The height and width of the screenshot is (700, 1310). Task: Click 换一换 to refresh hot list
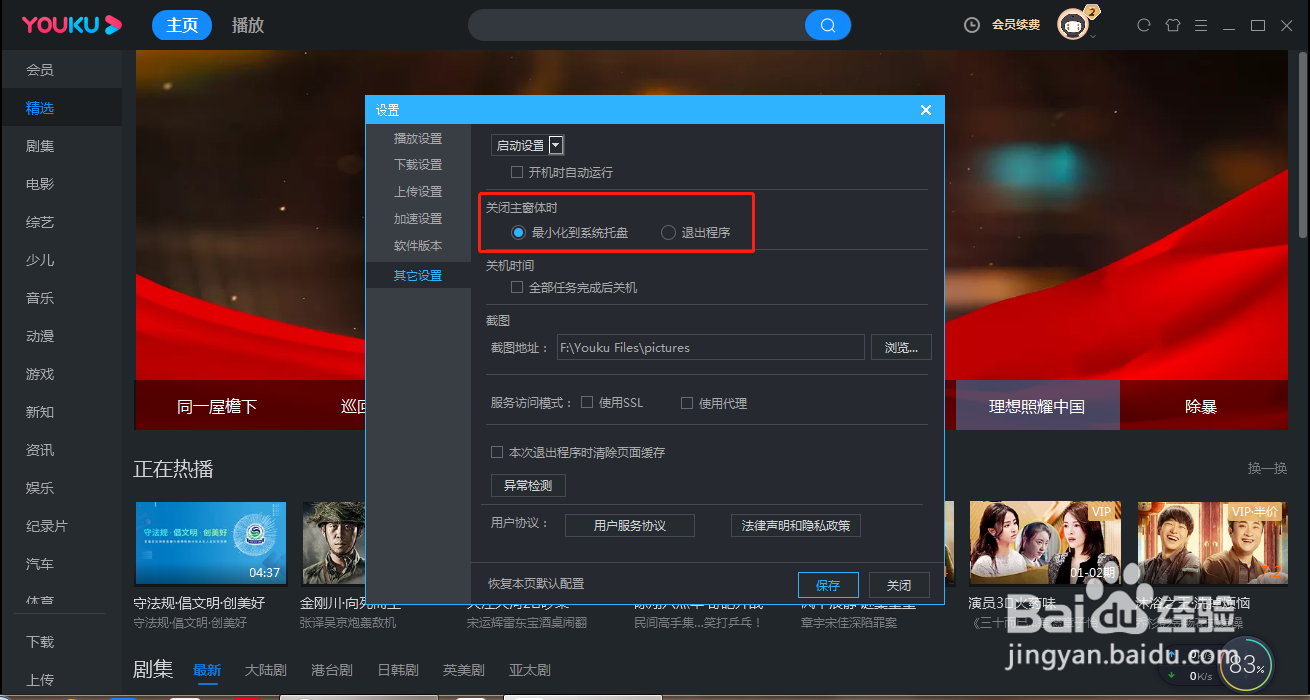click(x=1267, y=468)
